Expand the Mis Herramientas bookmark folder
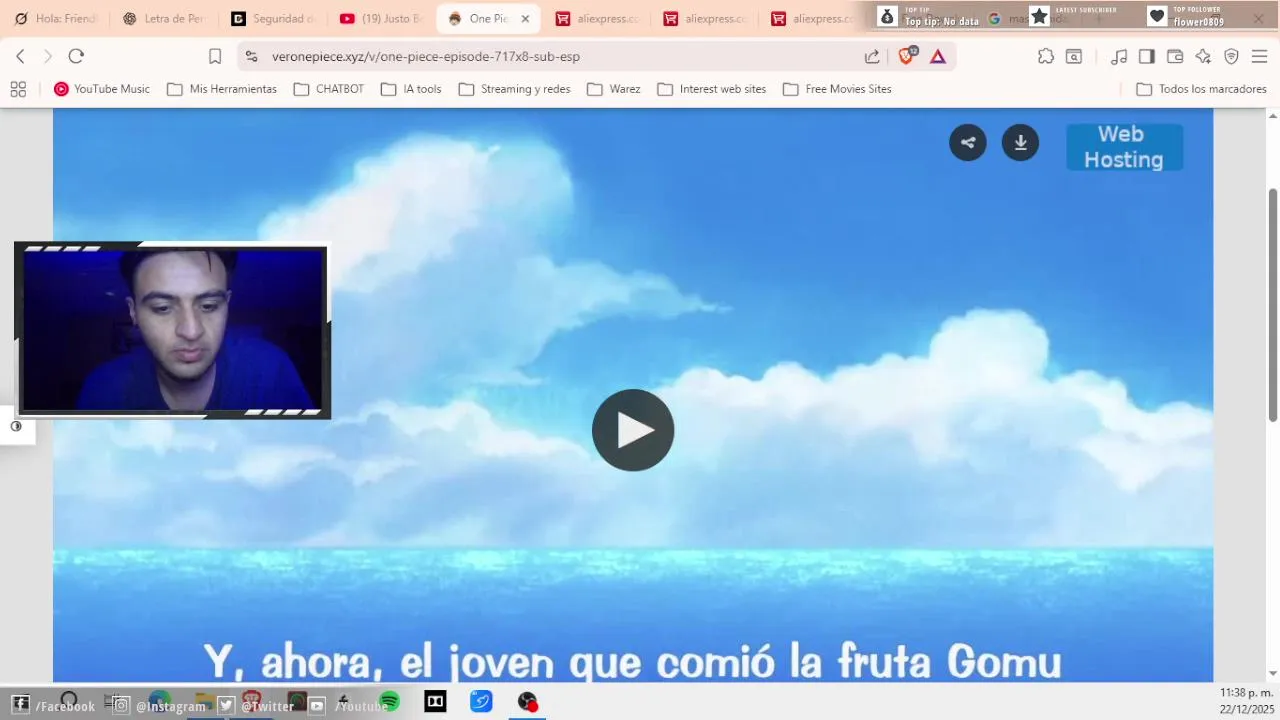The height and width of the screenshot is (720, 1280). (222, 89)
